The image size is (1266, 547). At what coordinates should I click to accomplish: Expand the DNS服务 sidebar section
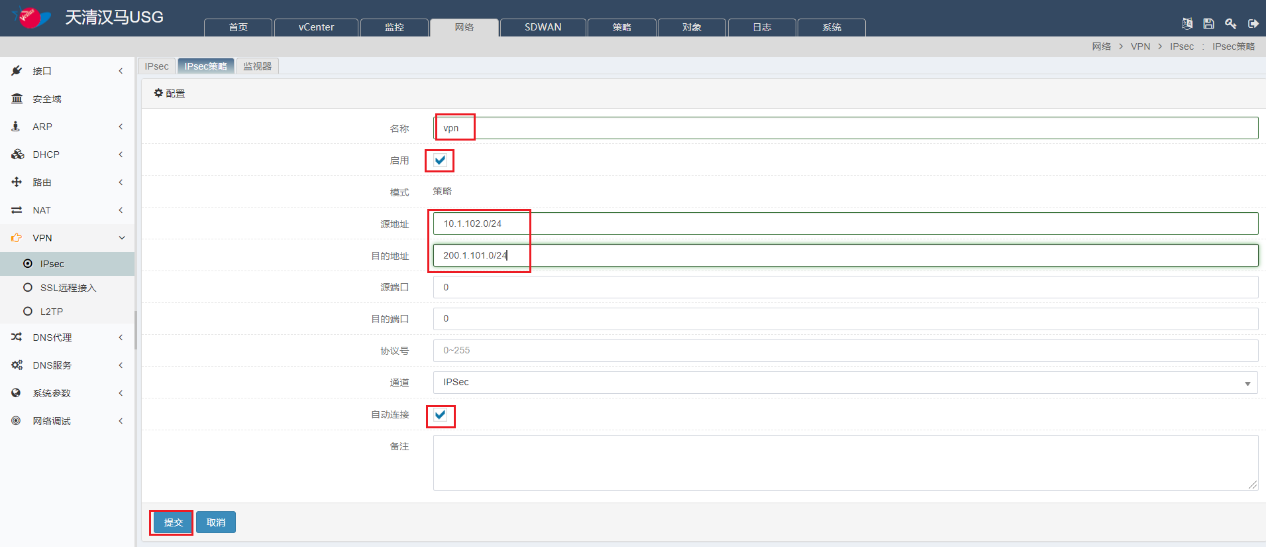pos(120,365)
